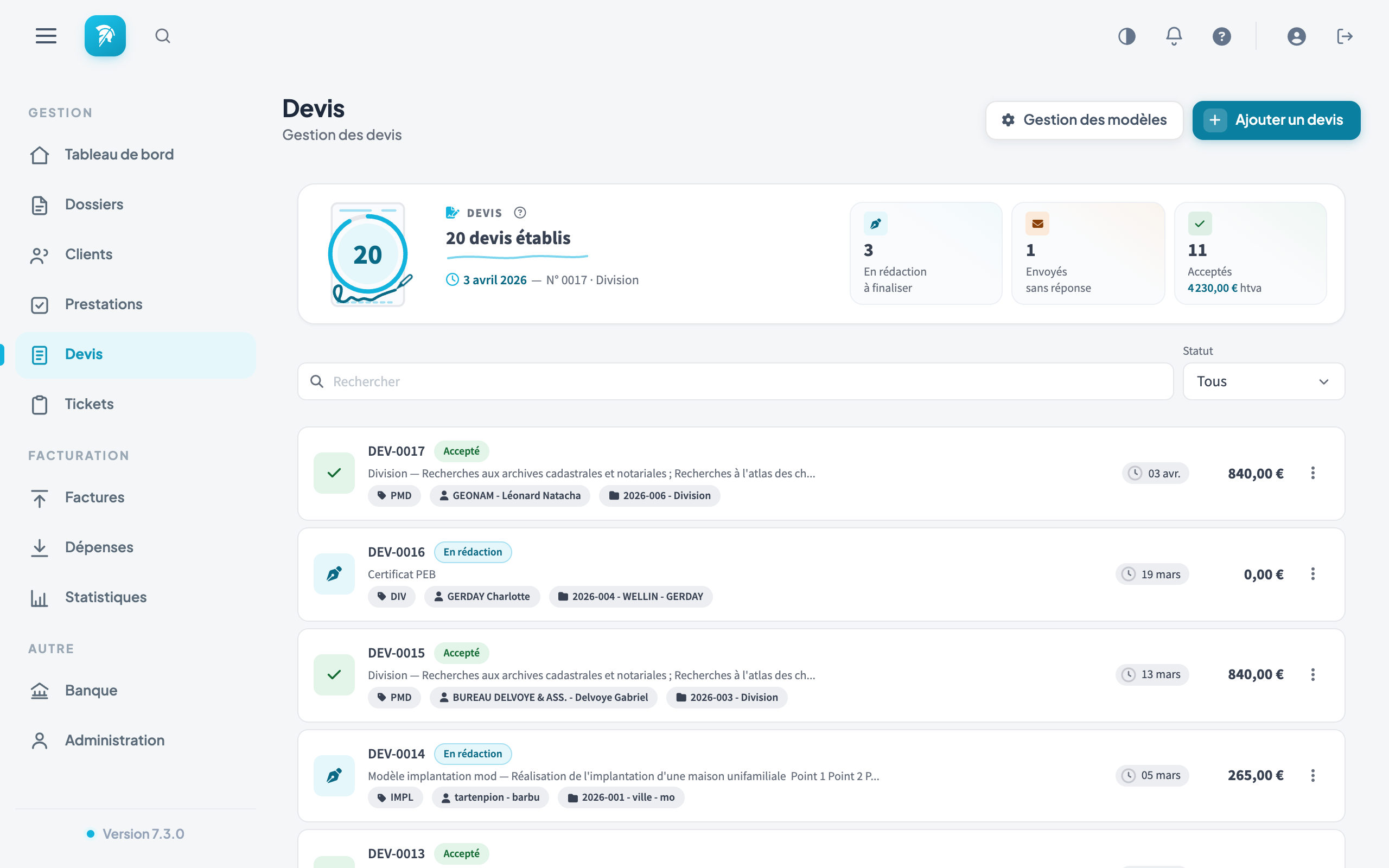The image size is (1389, 868).
Task: Open Banque page
Action: 136,691
